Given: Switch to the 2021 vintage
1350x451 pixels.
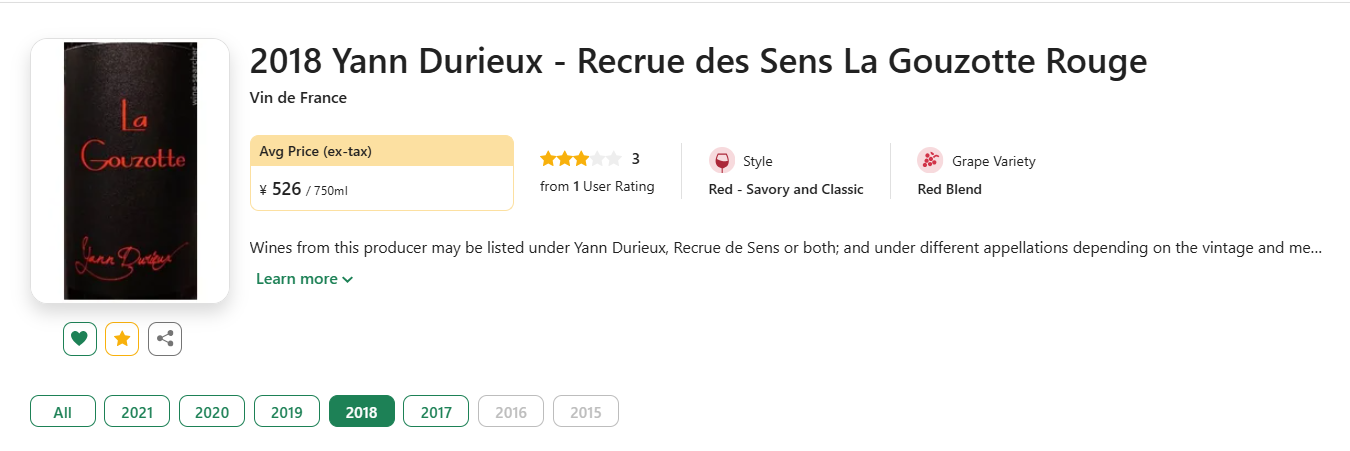Looking at the screenshot, I should (x=137, y=412).
